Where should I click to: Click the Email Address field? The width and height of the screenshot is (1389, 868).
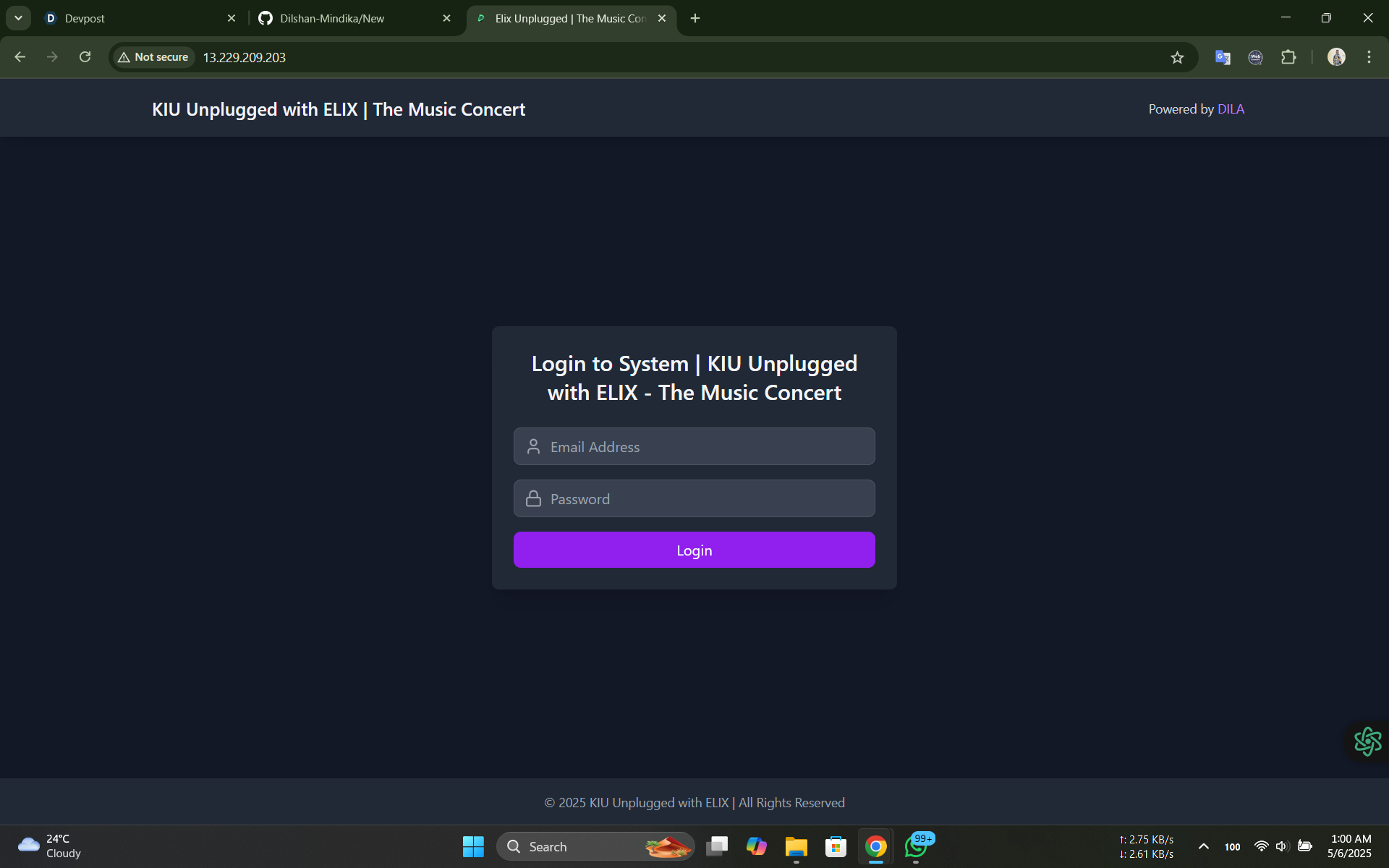[x=694, y=447]
